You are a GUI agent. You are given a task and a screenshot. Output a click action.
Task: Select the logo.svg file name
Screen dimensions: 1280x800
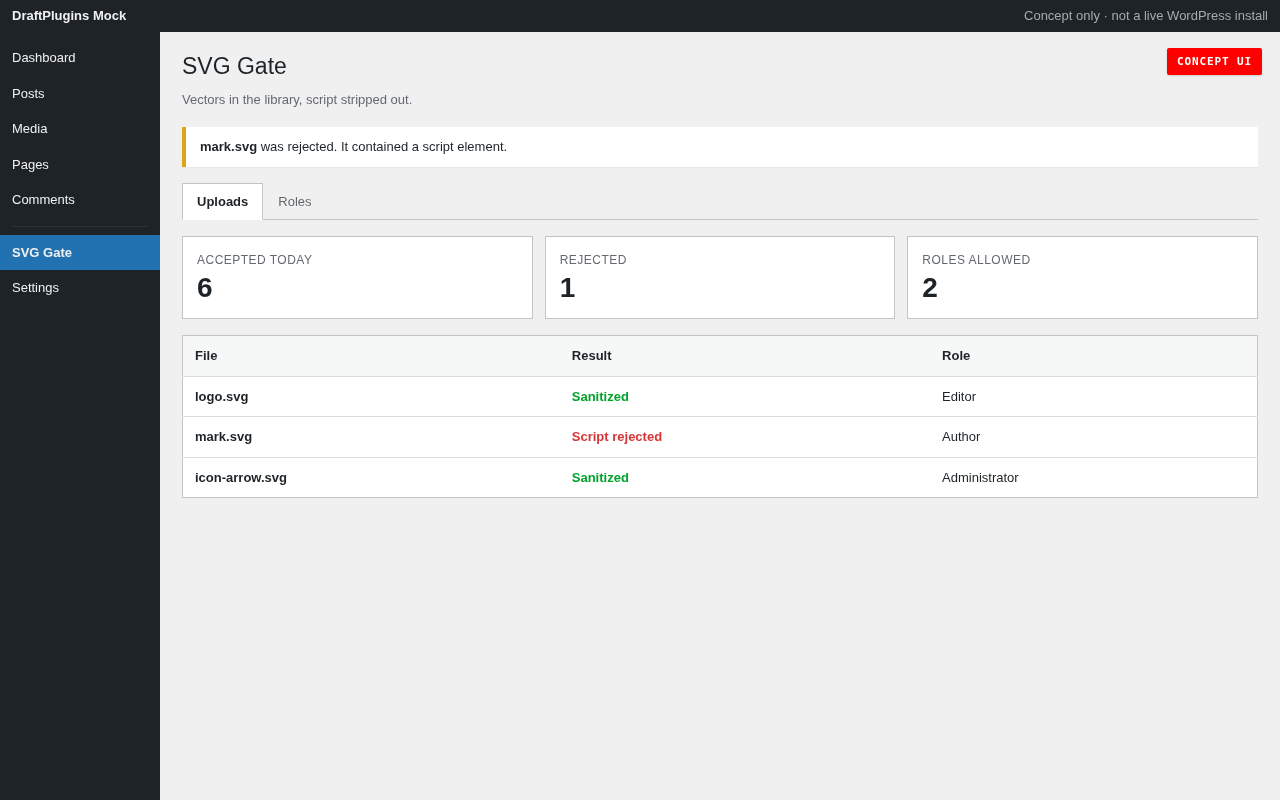tap(222, 397)
